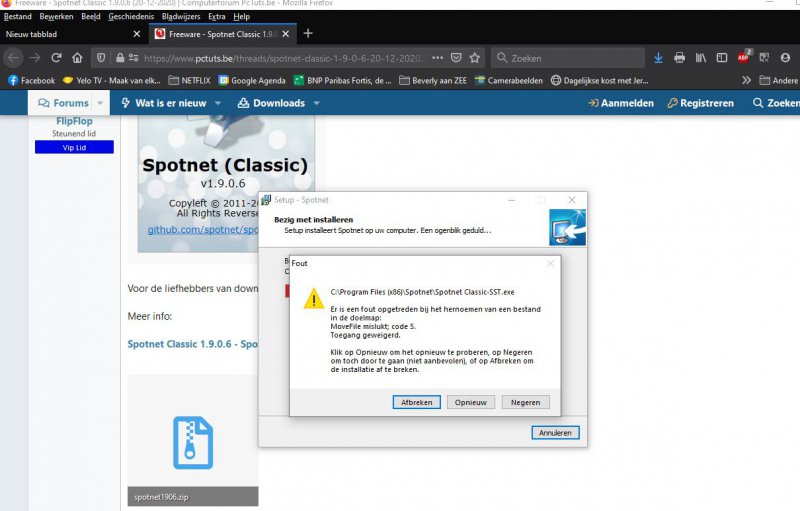
Task: Expand the Wat is er nieuw dropdown
Action: [x=218, y=103]
